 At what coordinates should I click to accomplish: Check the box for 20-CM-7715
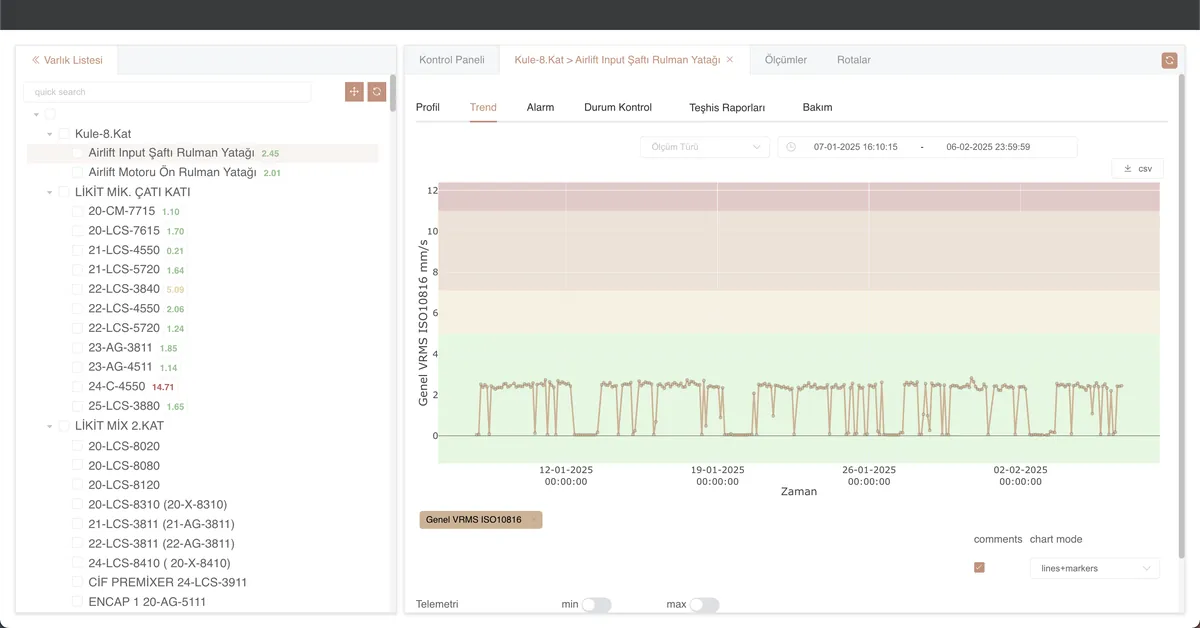click(78, 211)
